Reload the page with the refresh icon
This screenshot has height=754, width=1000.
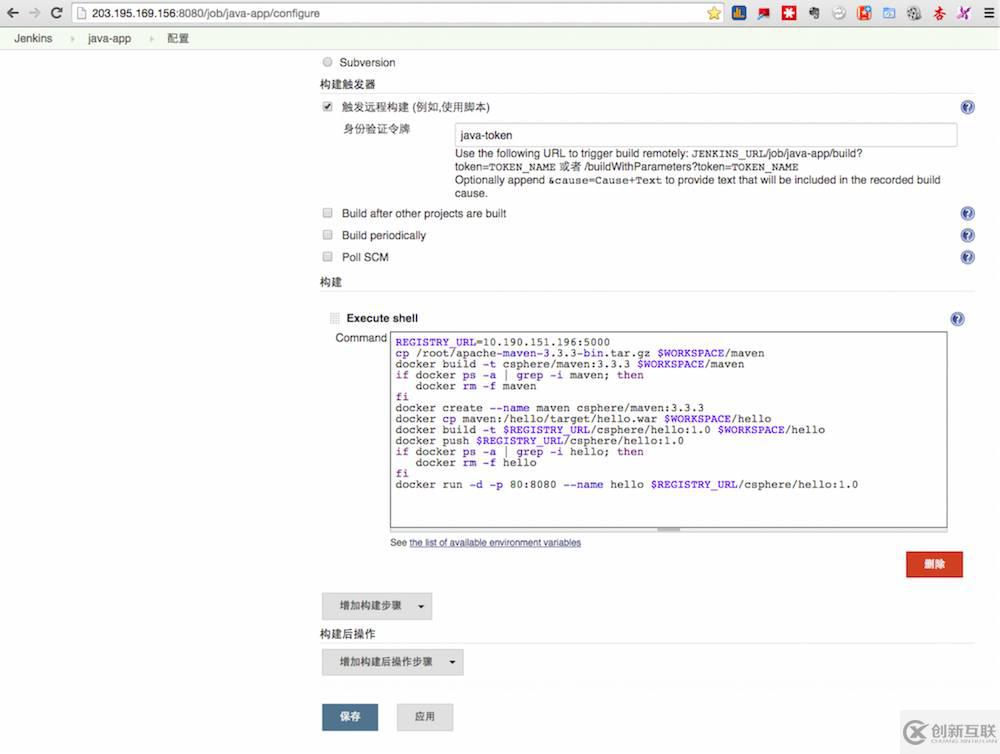tap(56, 13)
